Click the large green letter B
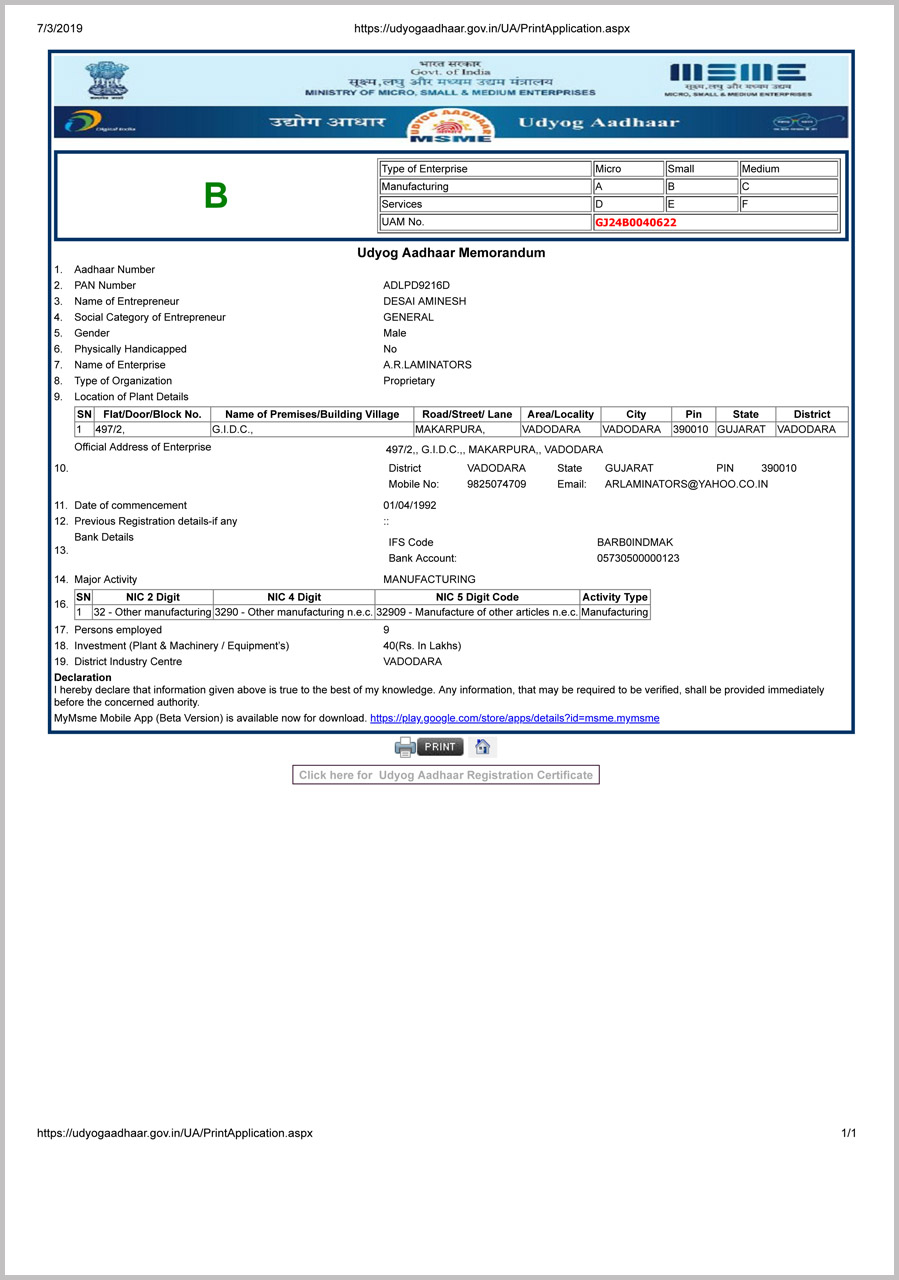 coord(216,196)
